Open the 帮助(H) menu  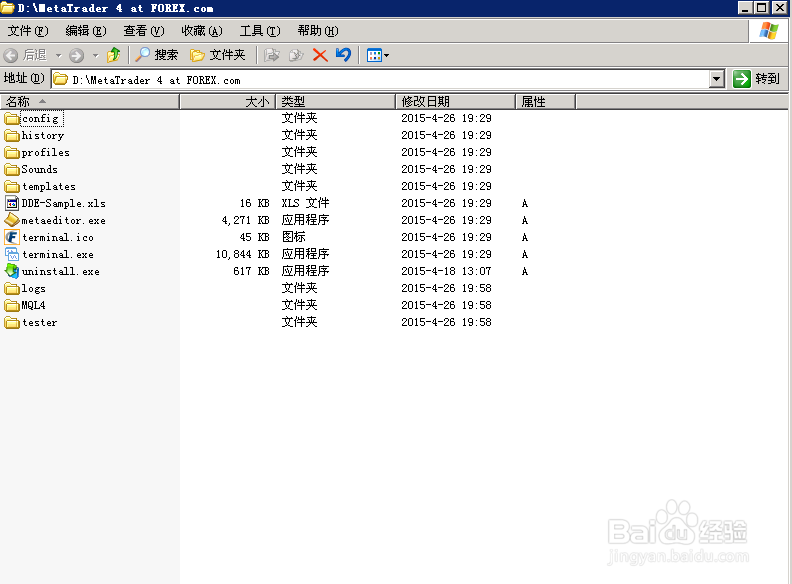pos(318,31)
